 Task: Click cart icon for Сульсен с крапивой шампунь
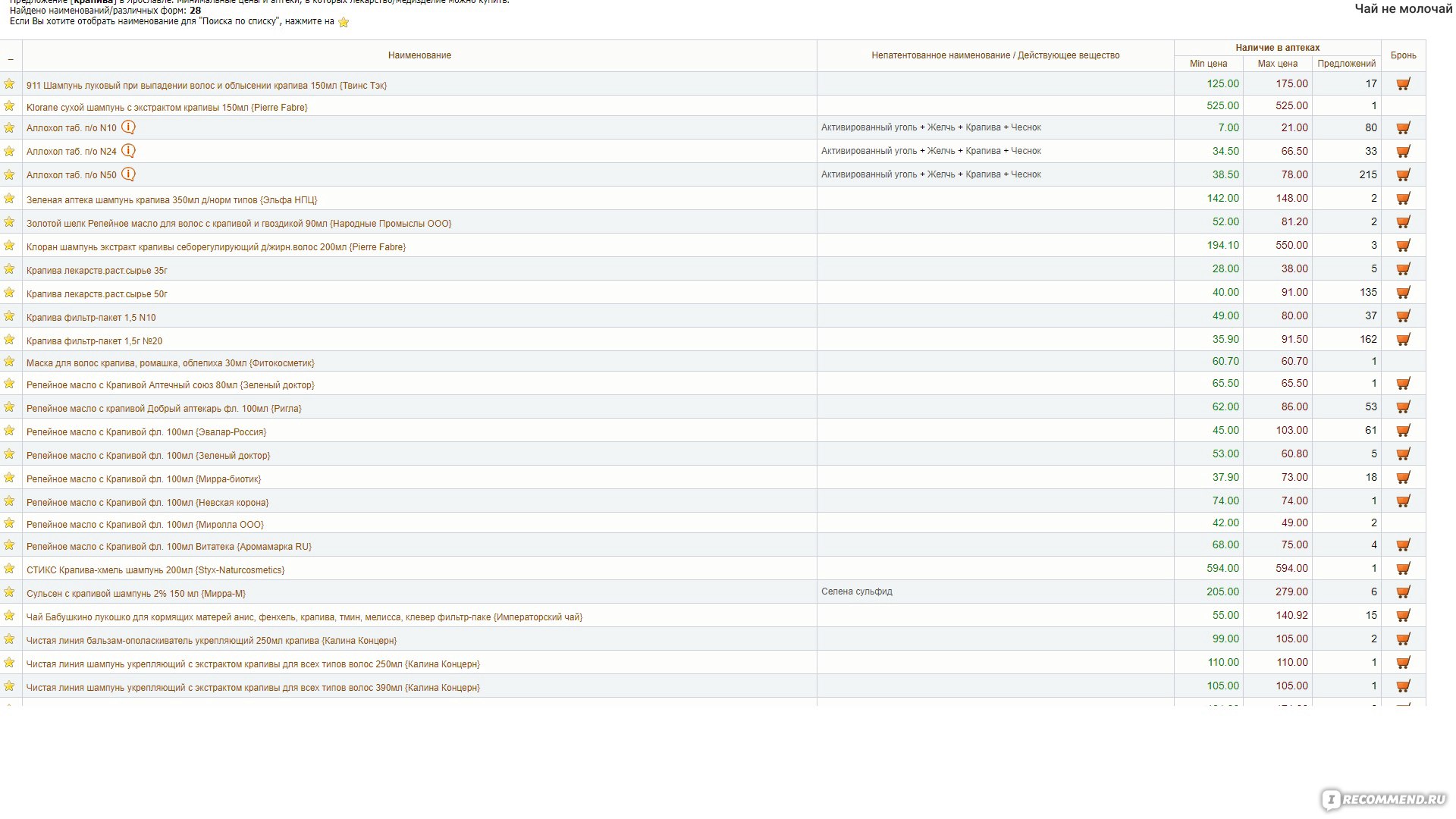pos(1403,591)
